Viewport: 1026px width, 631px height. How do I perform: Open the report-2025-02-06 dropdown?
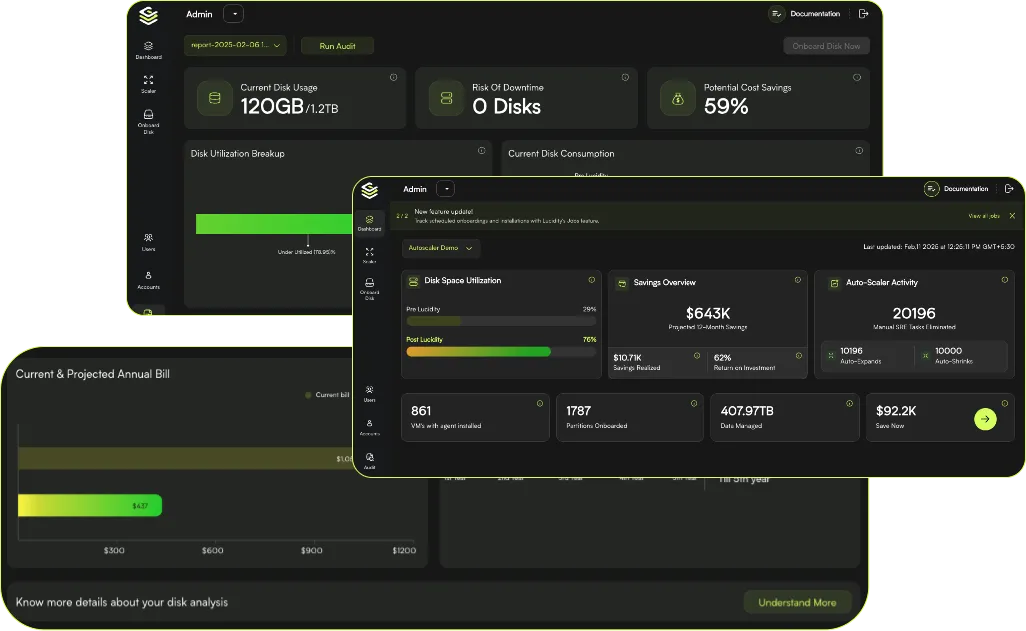click(235, 45)
